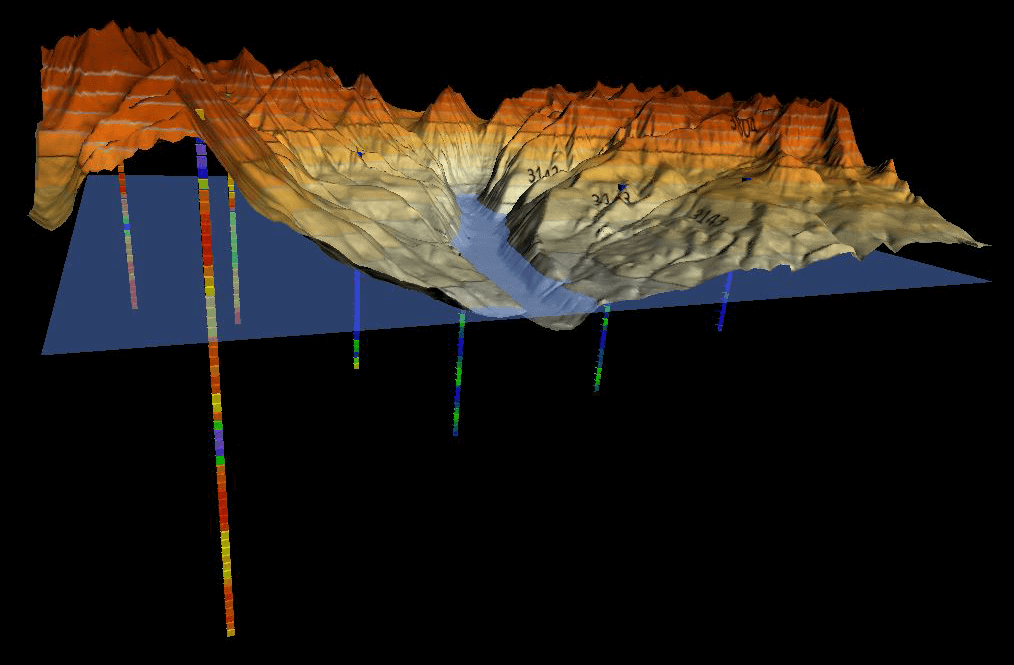Select the central orange peak above the valley
Screen dimensions: 1014x665
coord(446,95)
